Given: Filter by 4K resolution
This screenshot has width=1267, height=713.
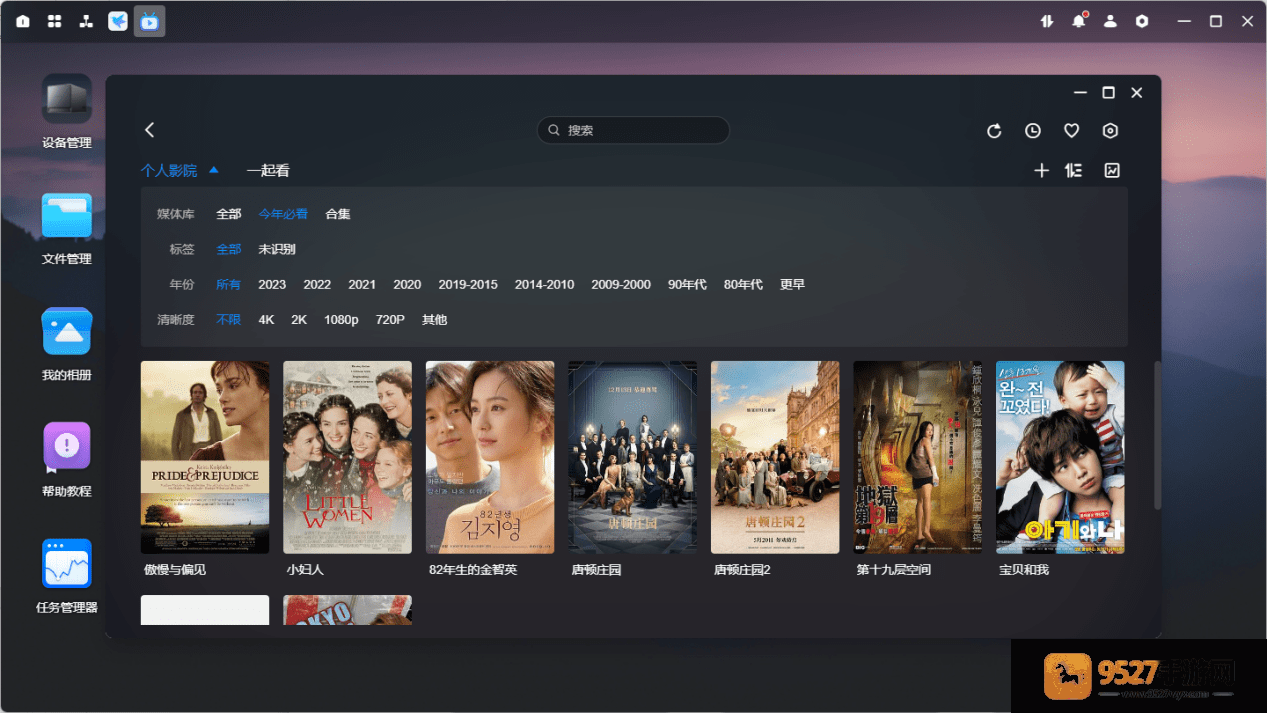Looking at the screenshot, I should [266, 320].
